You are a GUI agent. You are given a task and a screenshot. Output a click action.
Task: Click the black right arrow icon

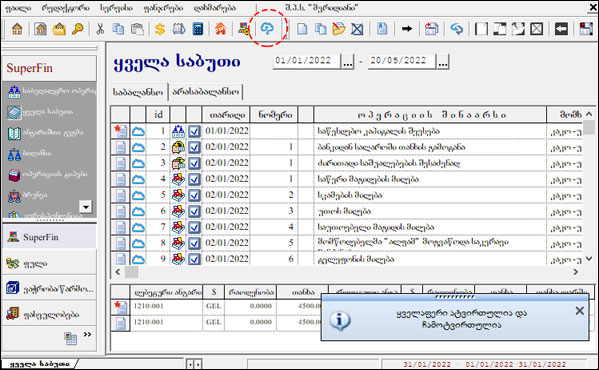pos(407,29)
